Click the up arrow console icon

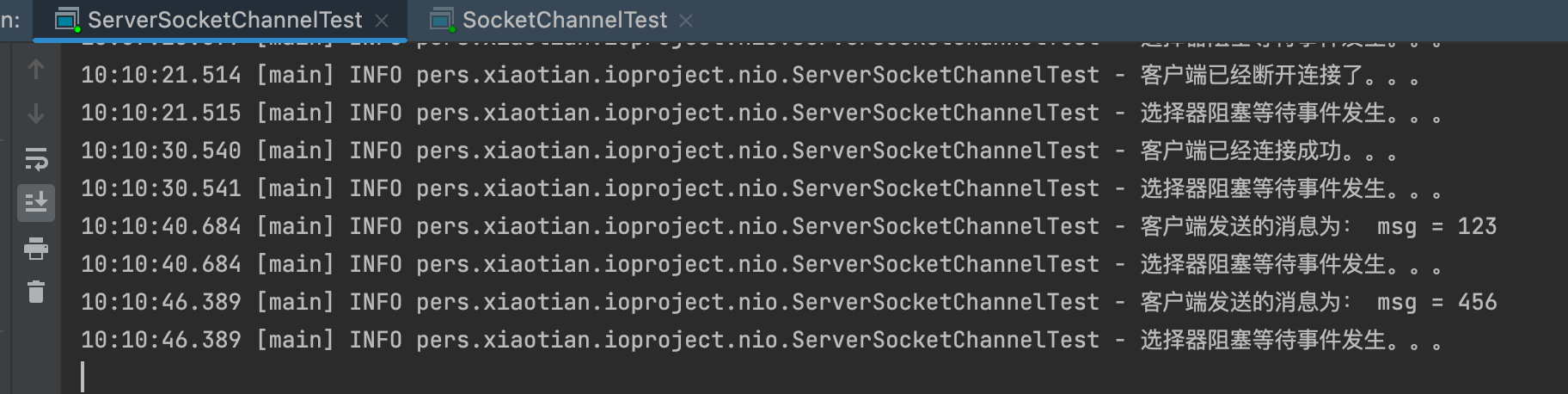tap(36, 69)
